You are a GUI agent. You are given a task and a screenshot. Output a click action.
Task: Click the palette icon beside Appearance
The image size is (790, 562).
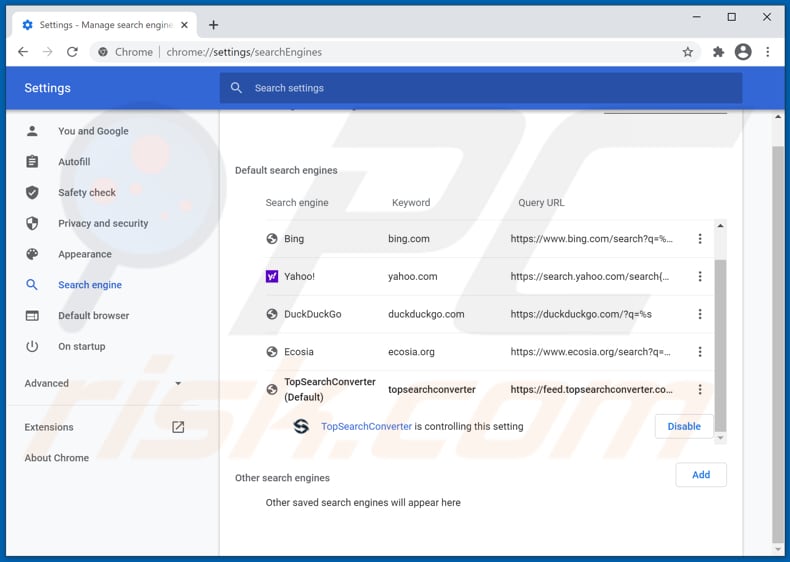click(32, 254)
